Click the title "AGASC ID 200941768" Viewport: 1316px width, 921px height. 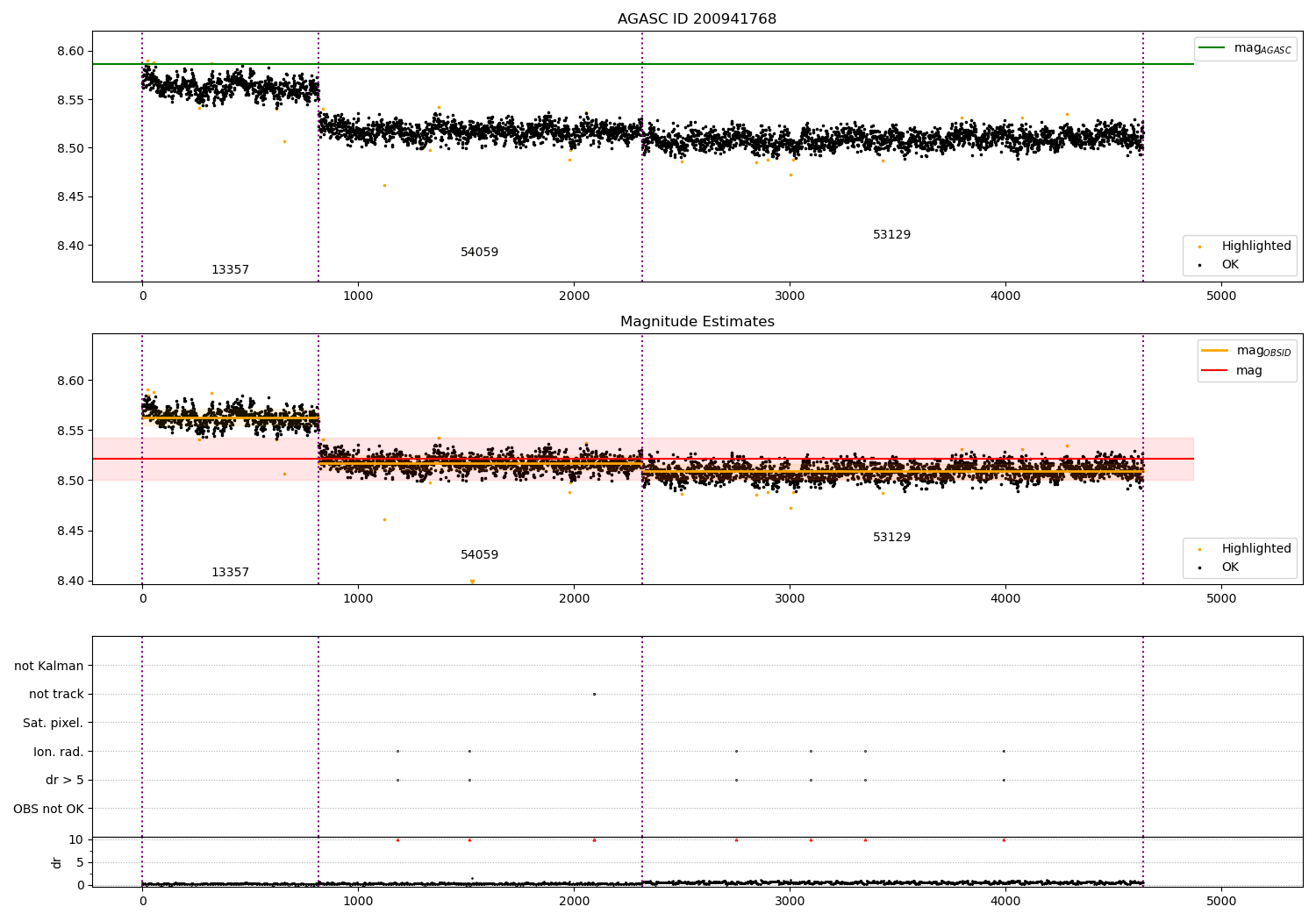pyautogui.click(x=697, y=19)
